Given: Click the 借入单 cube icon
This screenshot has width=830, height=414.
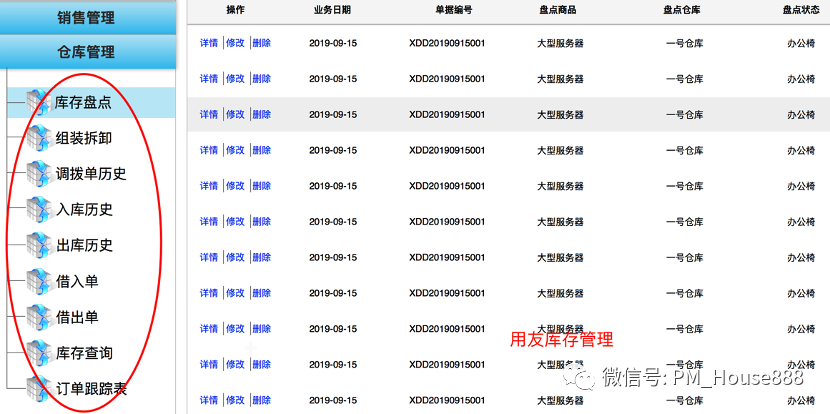Looking at the screenshot, I should coord(38,282).
